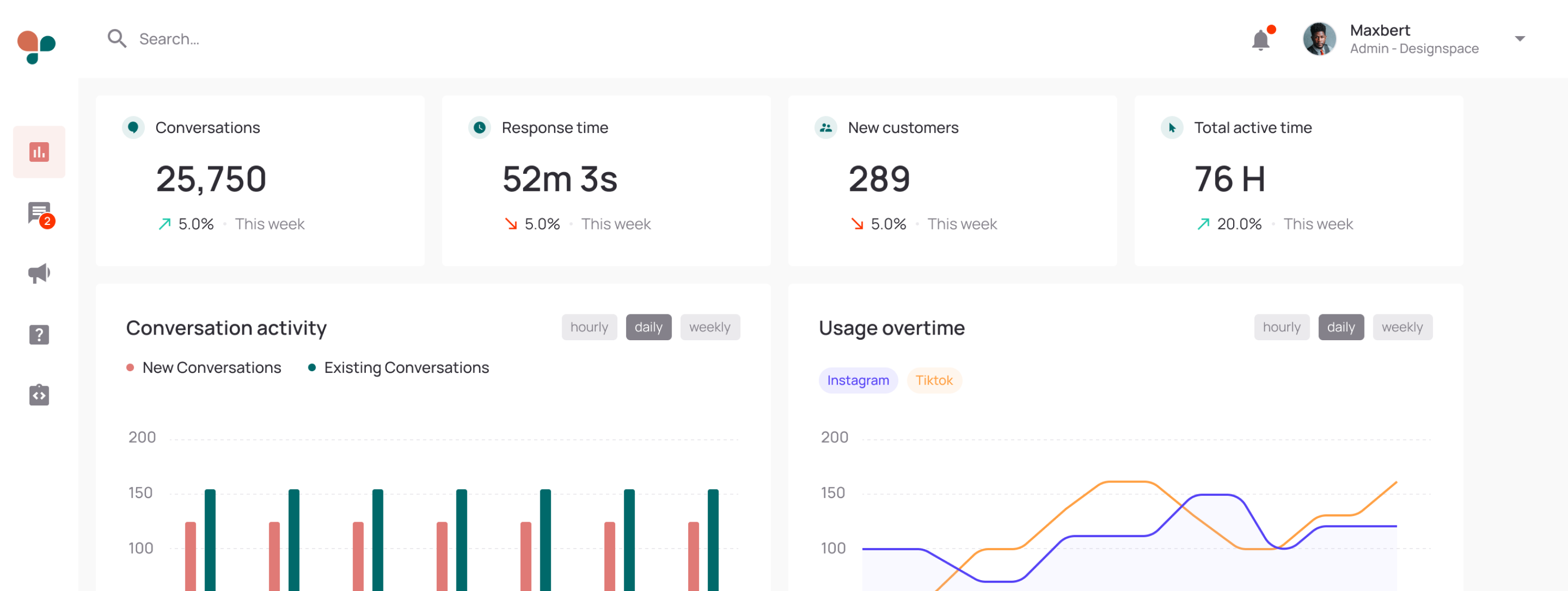
Task: Switch Usage overtime to weekly view
Action: point(1402,326)
